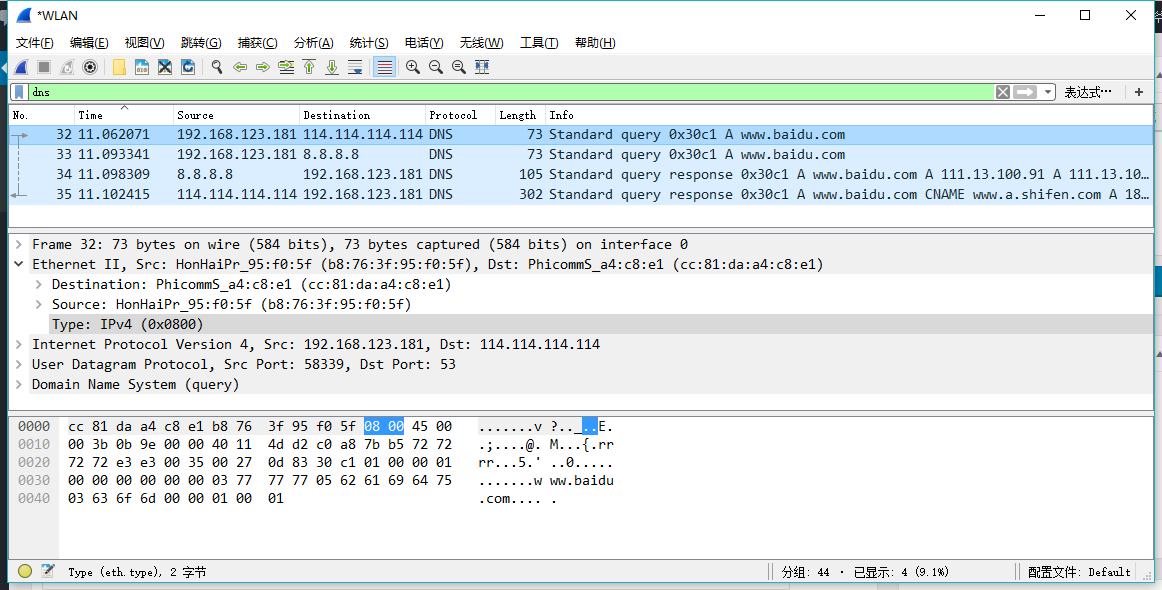1162x590 pixels.
Task: Sort by the Source column header
Action: coord(236,116)
